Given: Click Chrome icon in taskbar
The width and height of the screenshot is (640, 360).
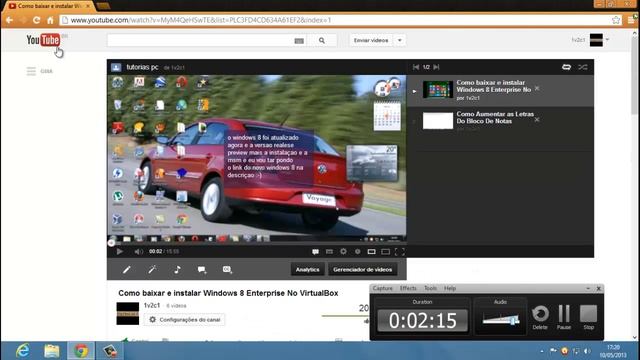Looking at the screenshot, I should pos(81,351).
